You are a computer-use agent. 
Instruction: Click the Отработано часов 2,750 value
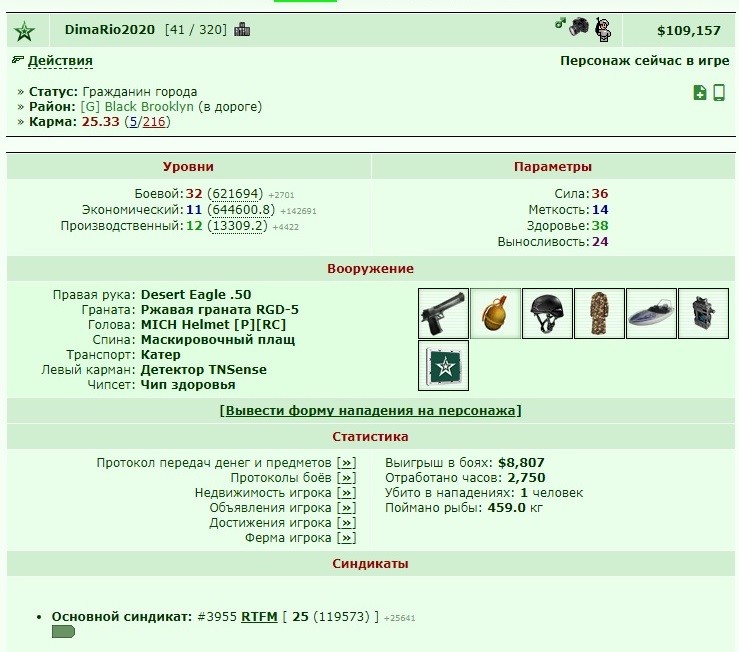click(526, 478)
